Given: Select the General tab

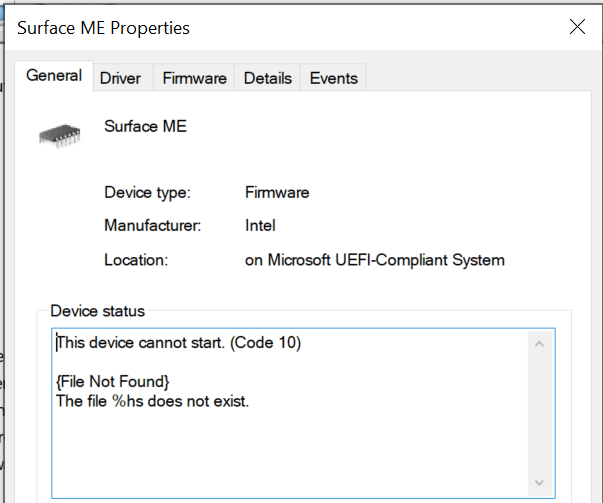Looking at the screenshot, I should (x=54, y=76).
